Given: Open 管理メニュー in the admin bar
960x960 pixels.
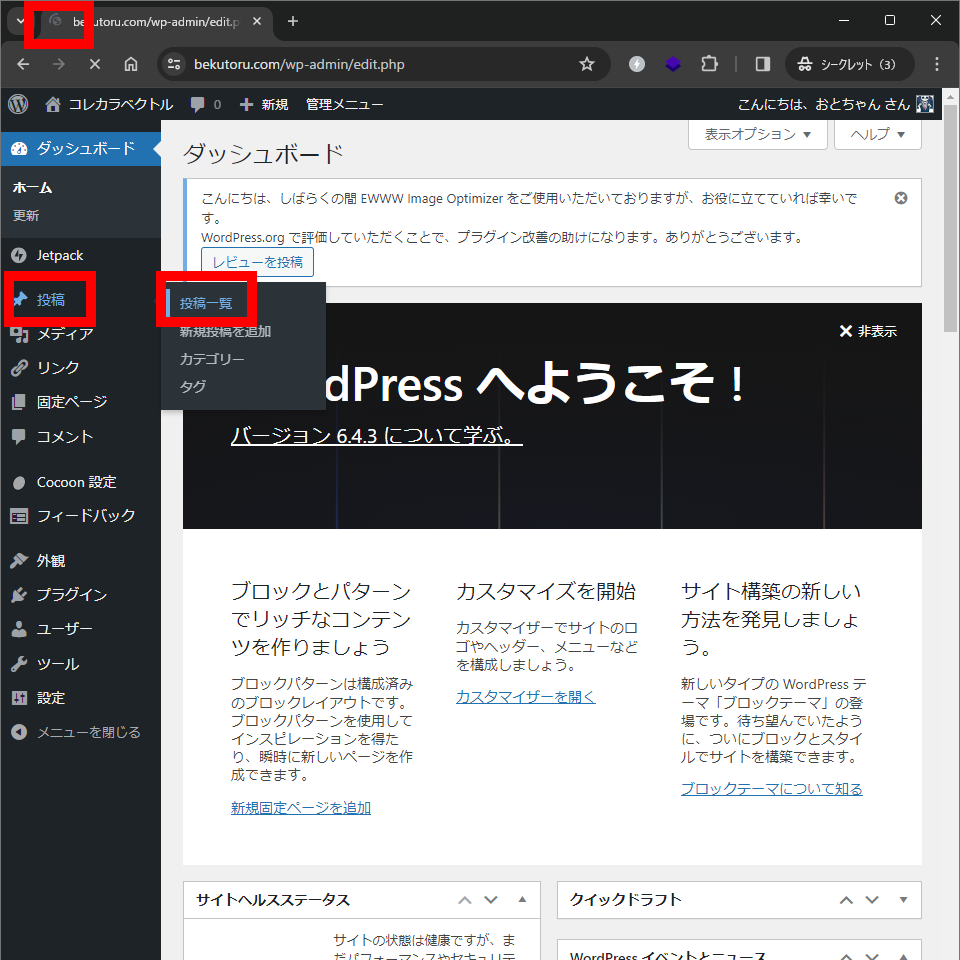Looking at the screenshot, I should click(x=344, y=104).
